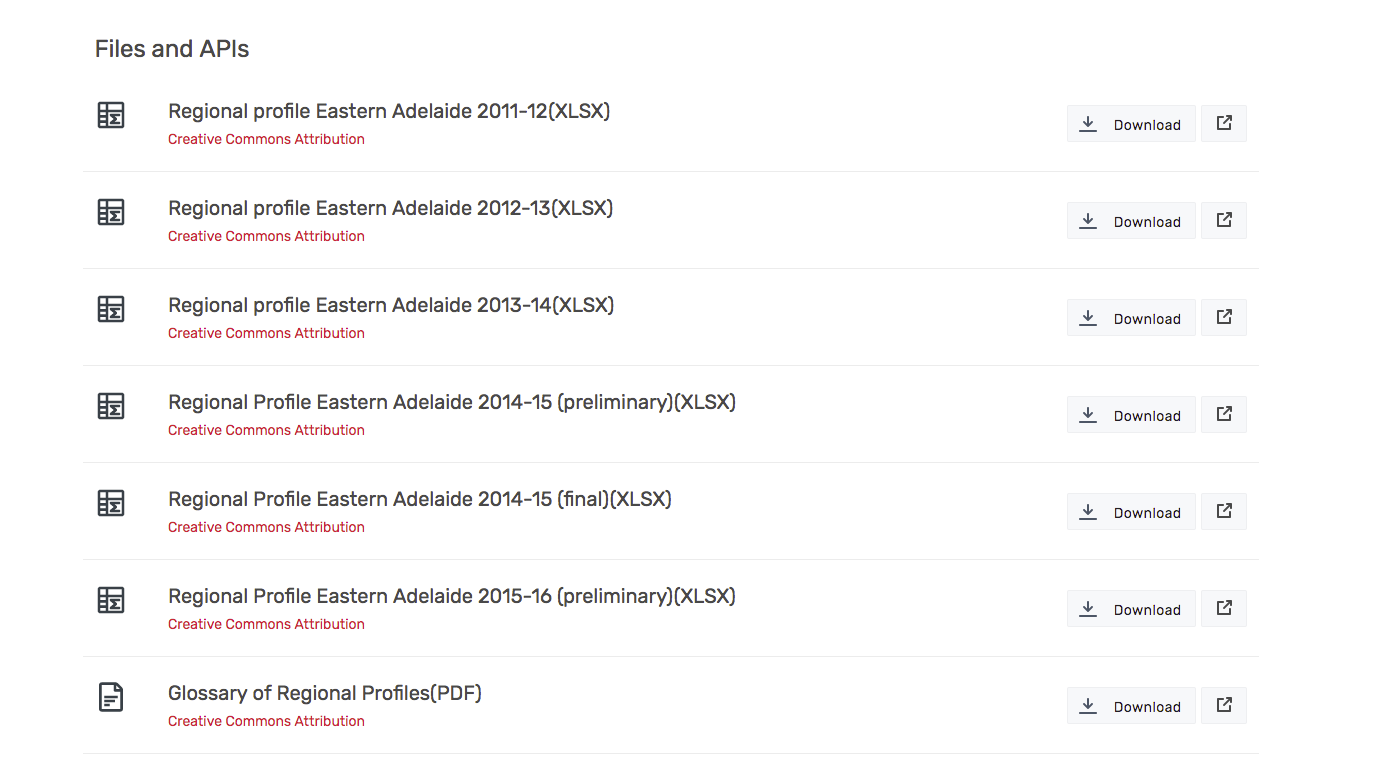Download the 2014-15 (final) profile
1399x778 pixels.
(x=1131, y=512)
